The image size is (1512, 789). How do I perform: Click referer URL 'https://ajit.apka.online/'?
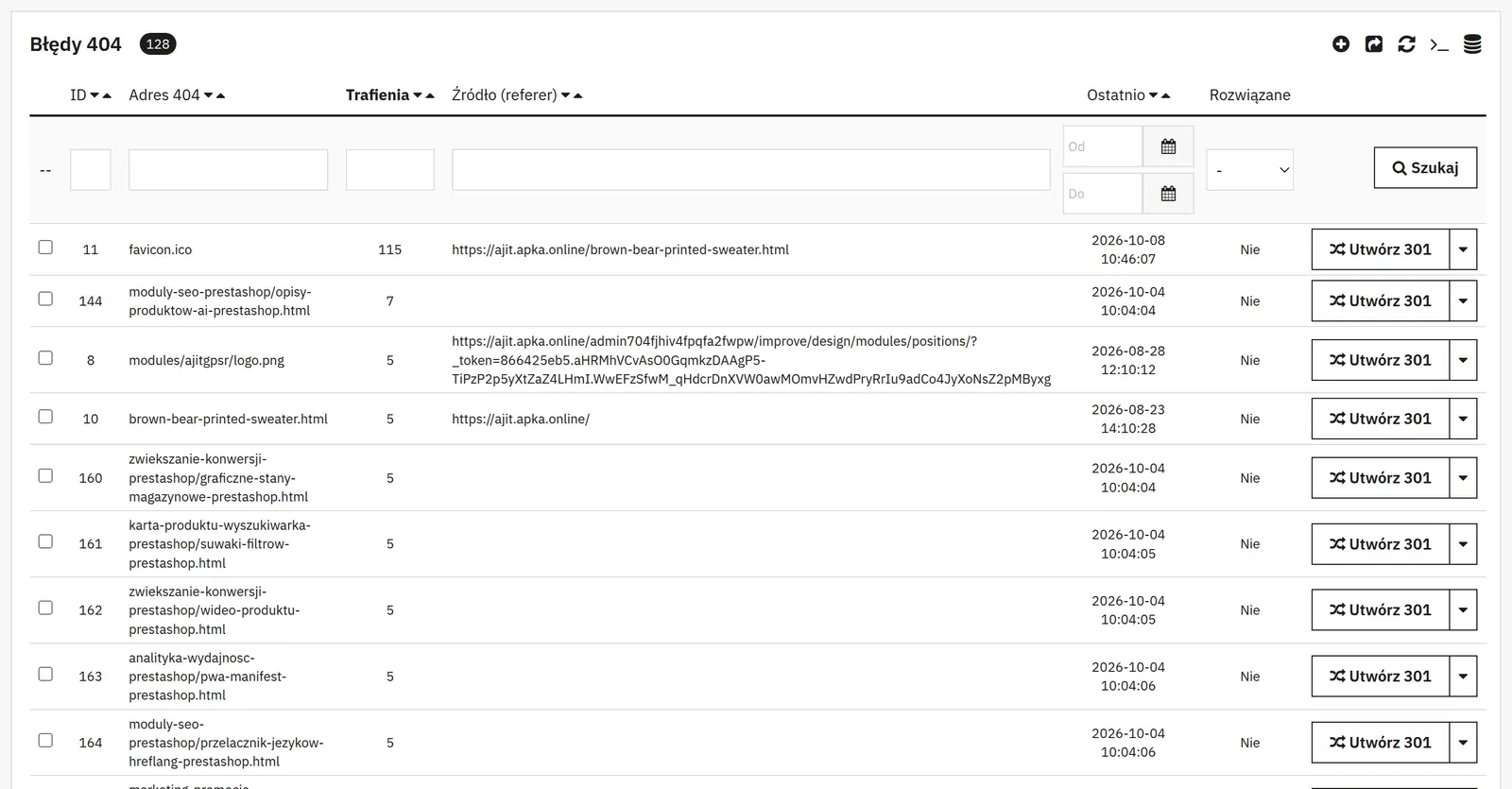[x=521, y=419]
